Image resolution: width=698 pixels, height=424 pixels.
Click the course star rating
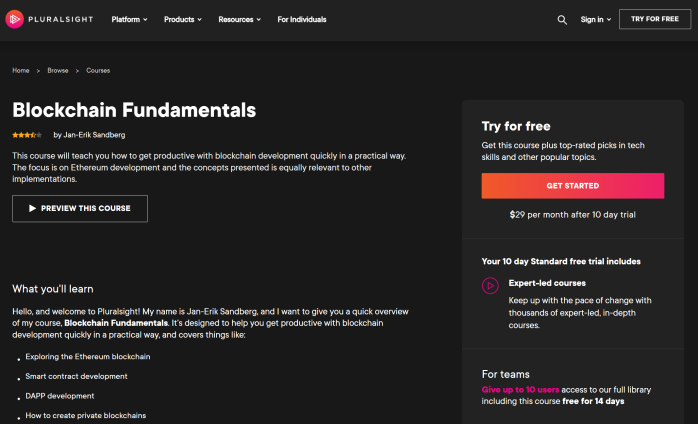coord(27,135)
